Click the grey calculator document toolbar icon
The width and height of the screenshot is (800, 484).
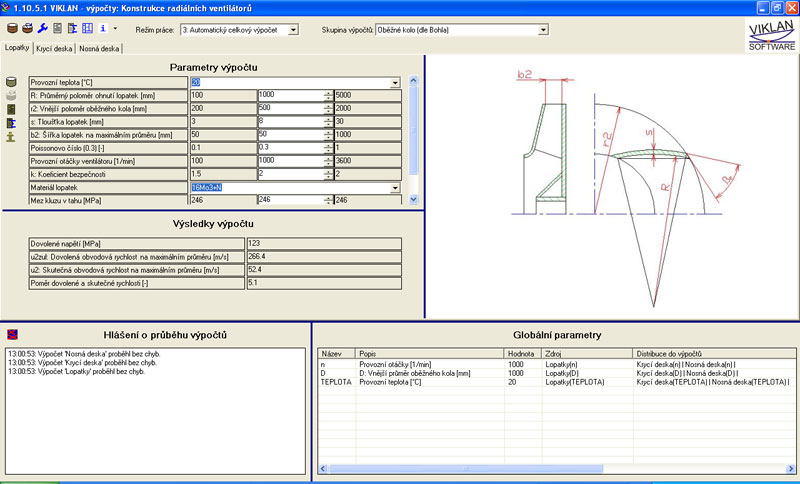tap(58, 28)
